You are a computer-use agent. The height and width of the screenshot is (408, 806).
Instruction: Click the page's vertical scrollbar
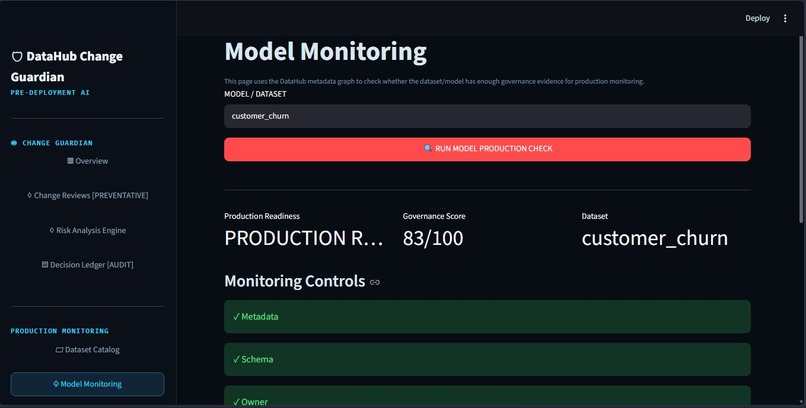[803, 128]
